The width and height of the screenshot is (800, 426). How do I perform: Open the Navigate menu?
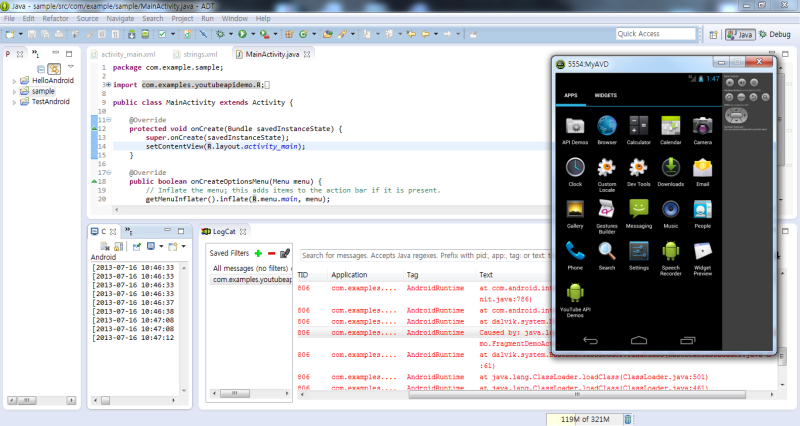[120, 18]
